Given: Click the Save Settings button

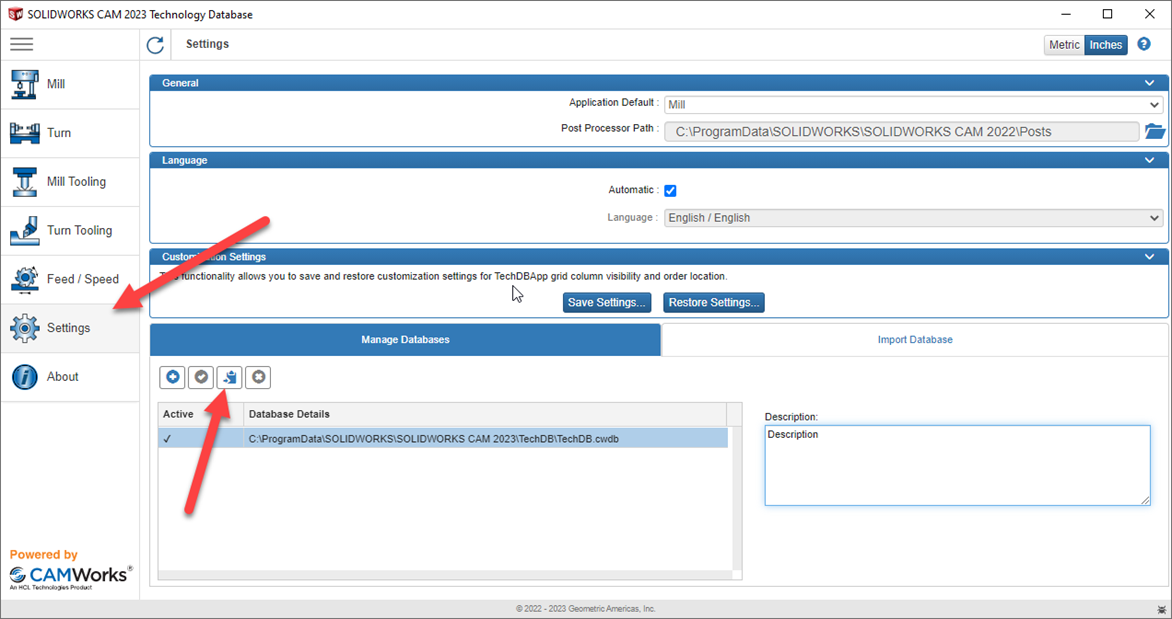Looking at the screenshot, I should point(607,302).
